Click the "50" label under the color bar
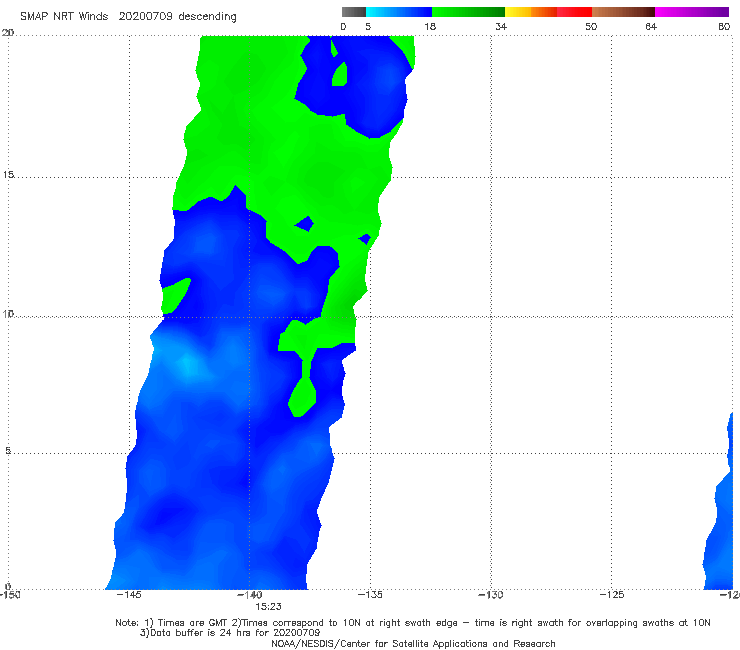740x650 pixels. click(x=591, y=27)
